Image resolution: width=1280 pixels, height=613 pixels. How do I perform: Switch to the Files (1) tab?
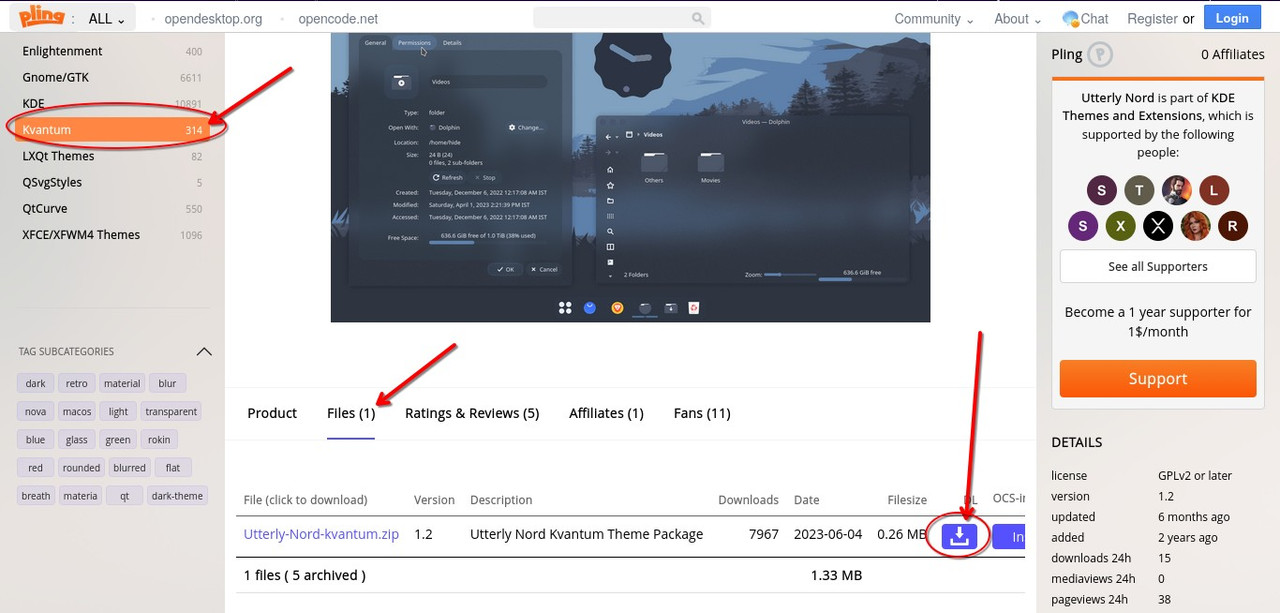(x=351, y=413)
